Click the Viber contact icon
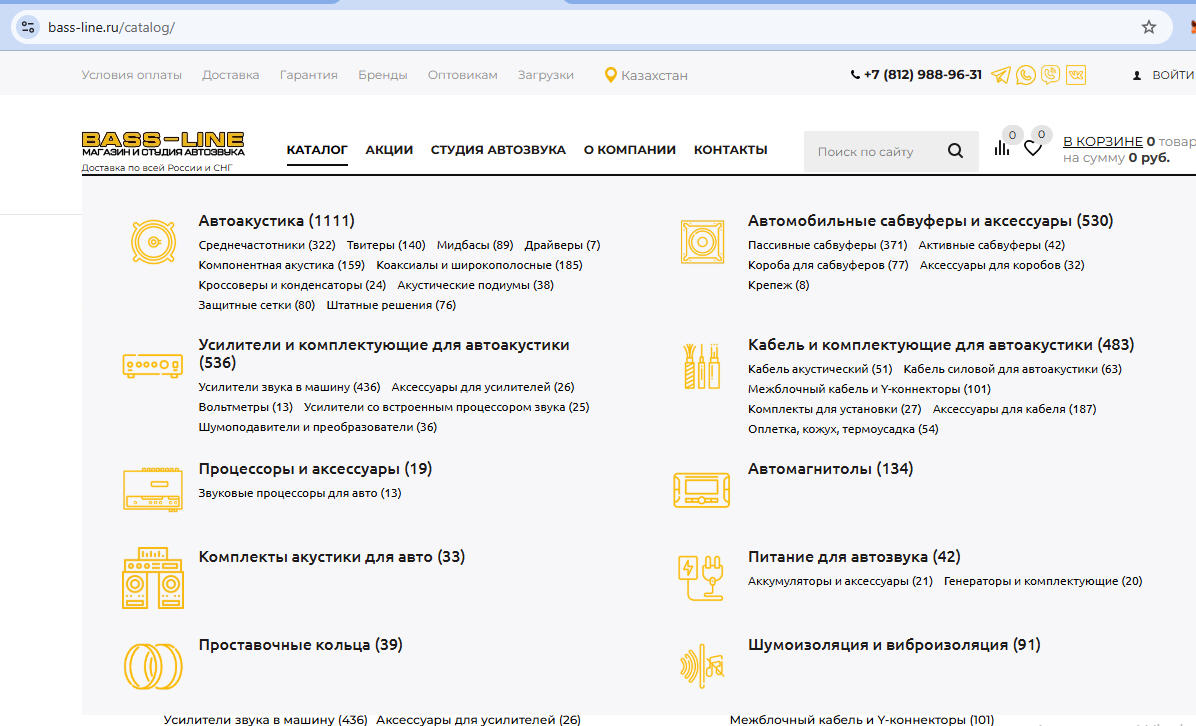1196x726 pixels. pos(1050,75)
